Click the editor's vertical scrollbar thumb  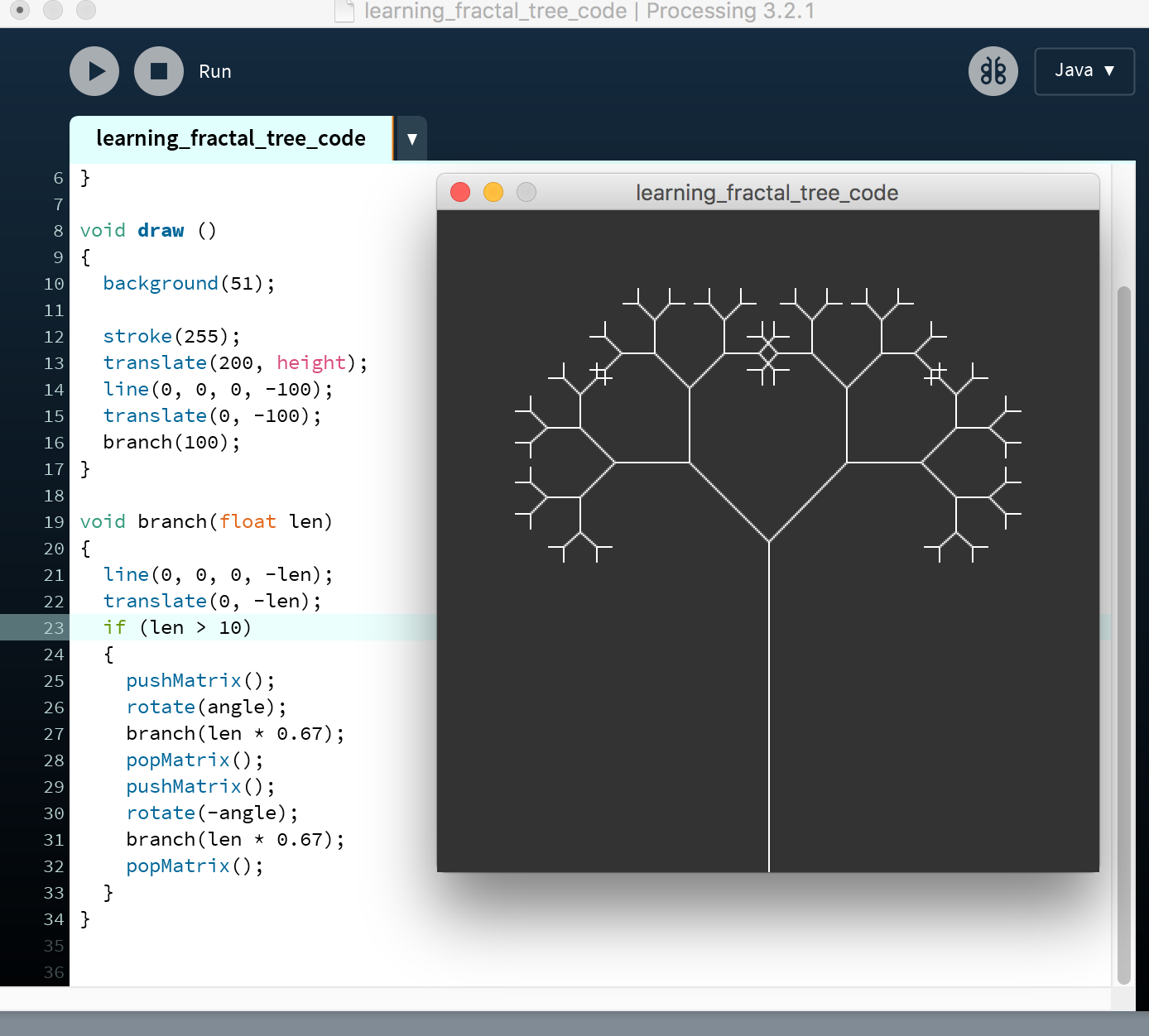pyautogui.click(x=1123, y=635)
